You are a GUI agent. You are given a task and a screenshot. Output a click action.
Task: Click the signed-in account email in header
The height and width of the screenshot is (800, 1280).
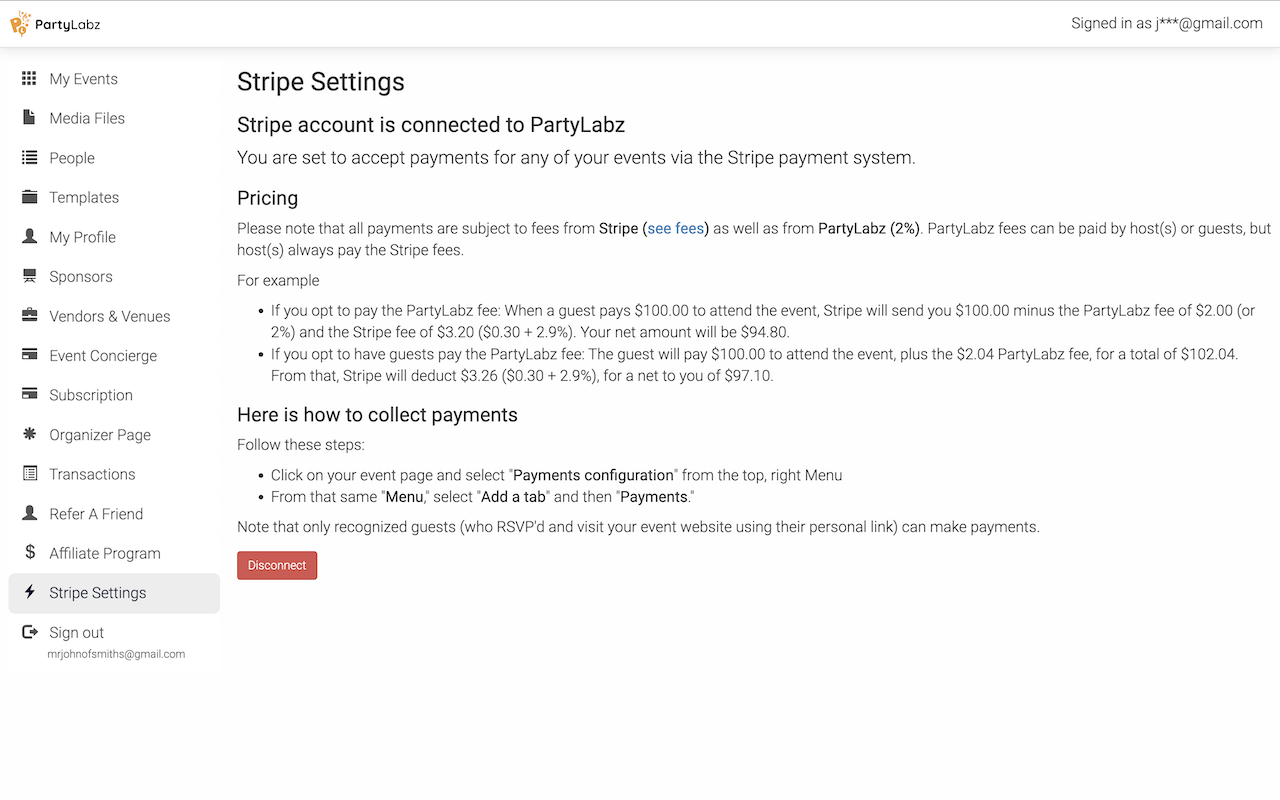pos(1166,23)
